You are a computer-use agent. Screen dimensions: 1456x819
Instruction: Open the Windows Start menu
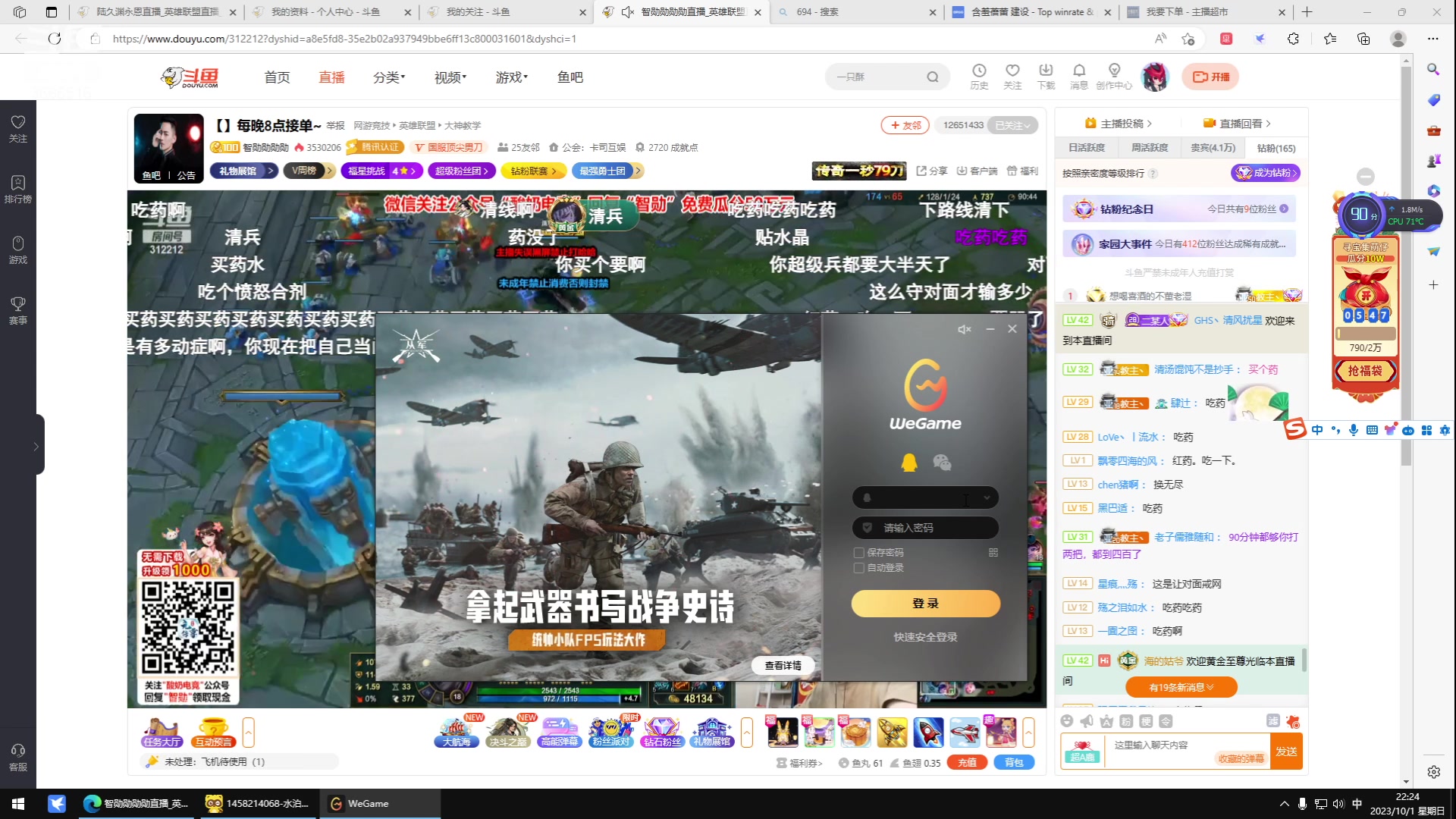[x=18, y=804]
